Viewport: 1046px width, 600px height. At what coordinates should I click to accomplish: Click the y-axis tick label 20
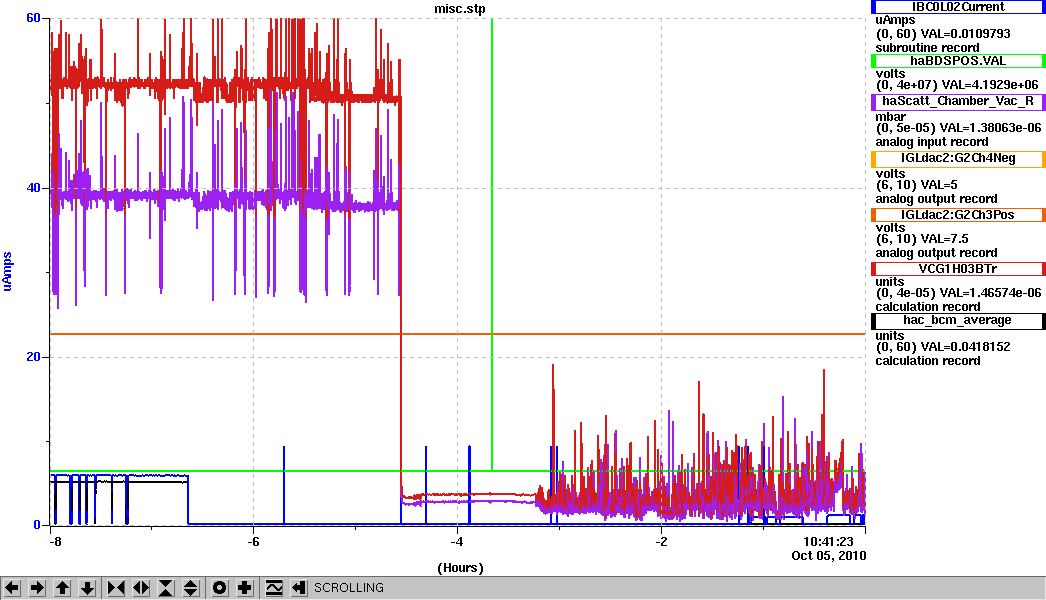point(33,356)
